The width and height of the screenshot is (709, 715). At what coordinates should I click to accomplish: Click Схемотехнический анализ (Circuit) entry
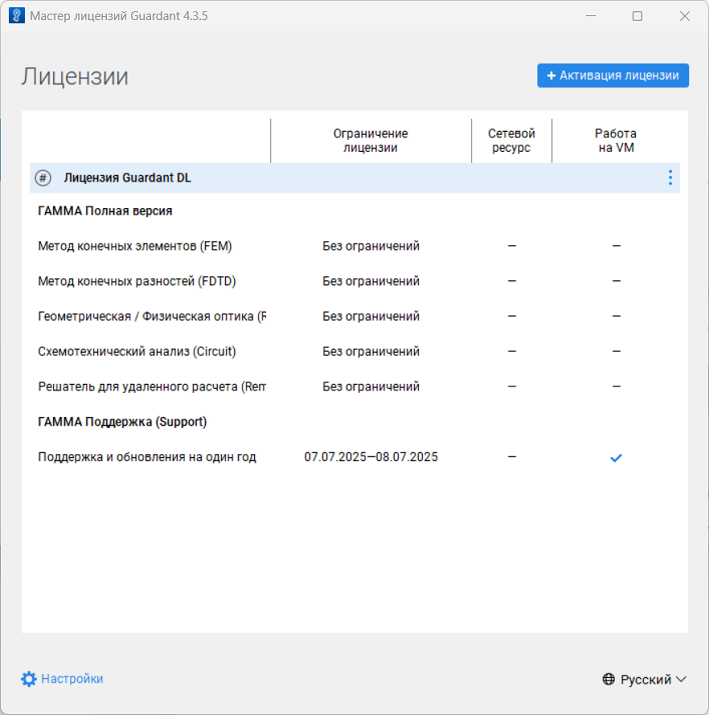[137, 352]
